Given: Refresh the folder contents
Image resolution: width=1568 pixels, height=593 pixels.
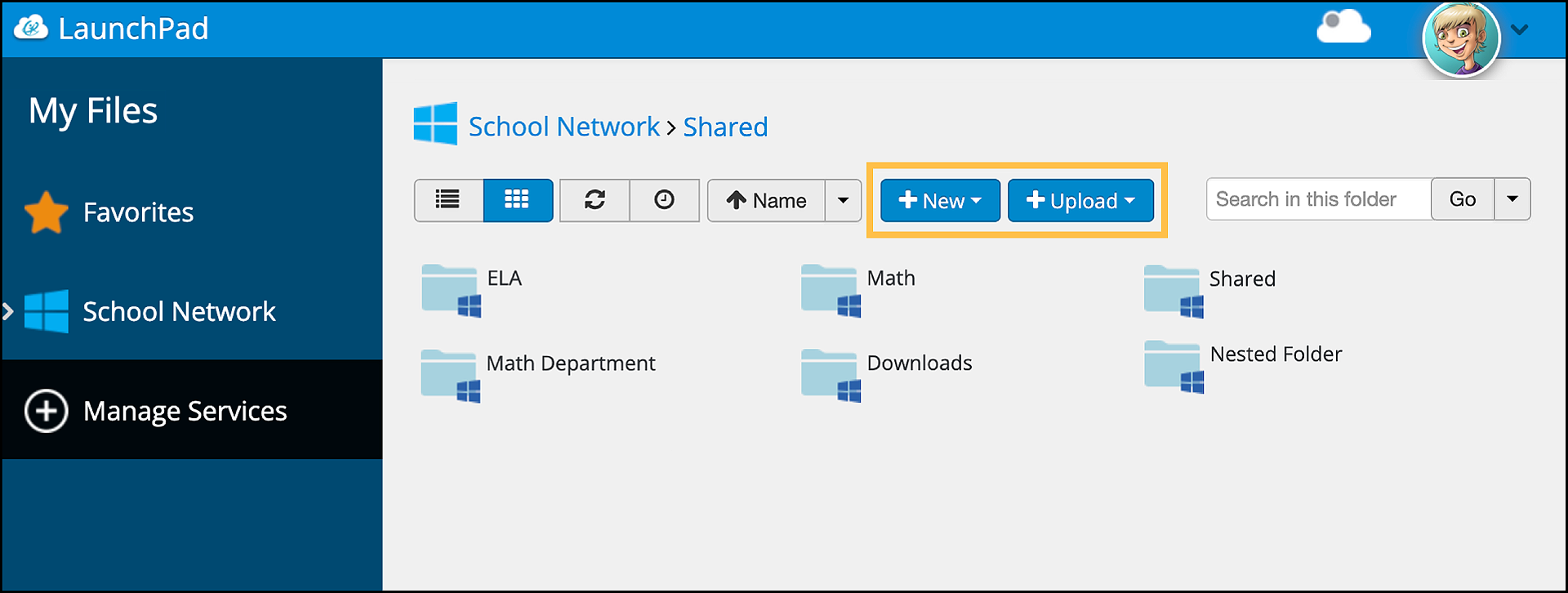Looking at the screenshot, I should [x=595, y=200].
